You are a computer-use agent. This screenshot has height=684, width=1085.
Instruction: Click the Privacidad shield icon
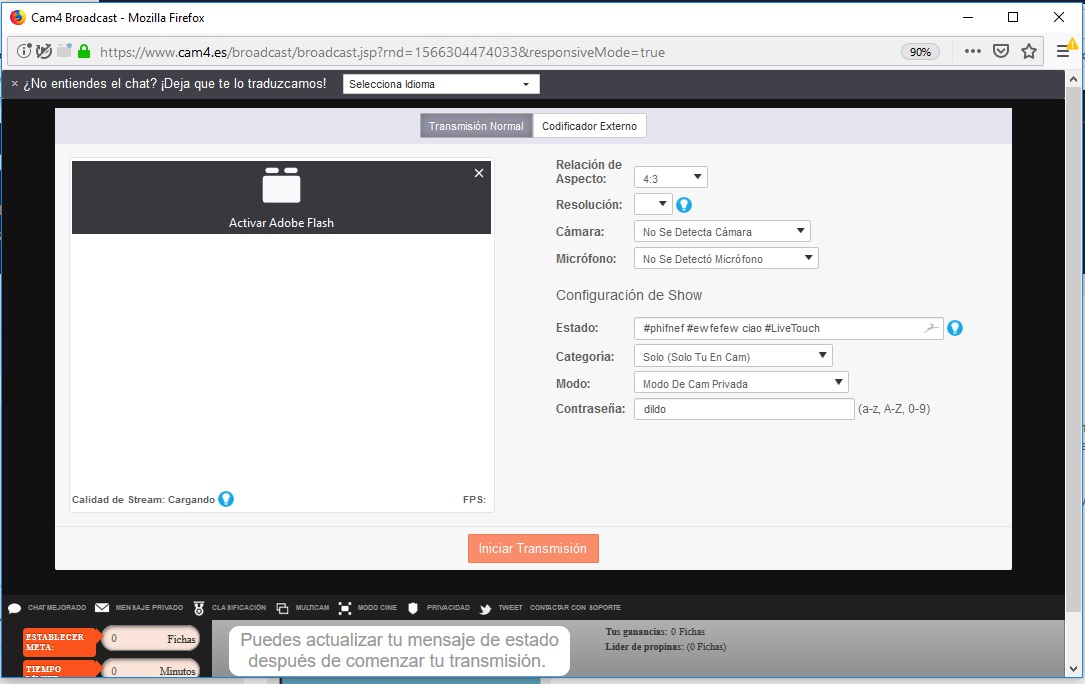[413, 608]
